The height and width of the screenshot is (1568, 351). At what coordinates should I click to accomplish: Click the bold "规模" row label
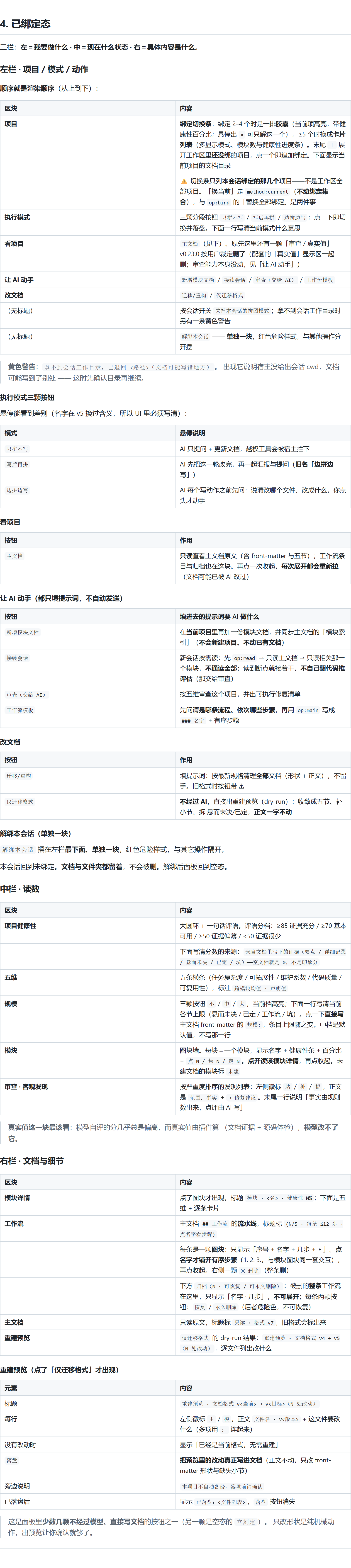click(x=11, y=1004)
